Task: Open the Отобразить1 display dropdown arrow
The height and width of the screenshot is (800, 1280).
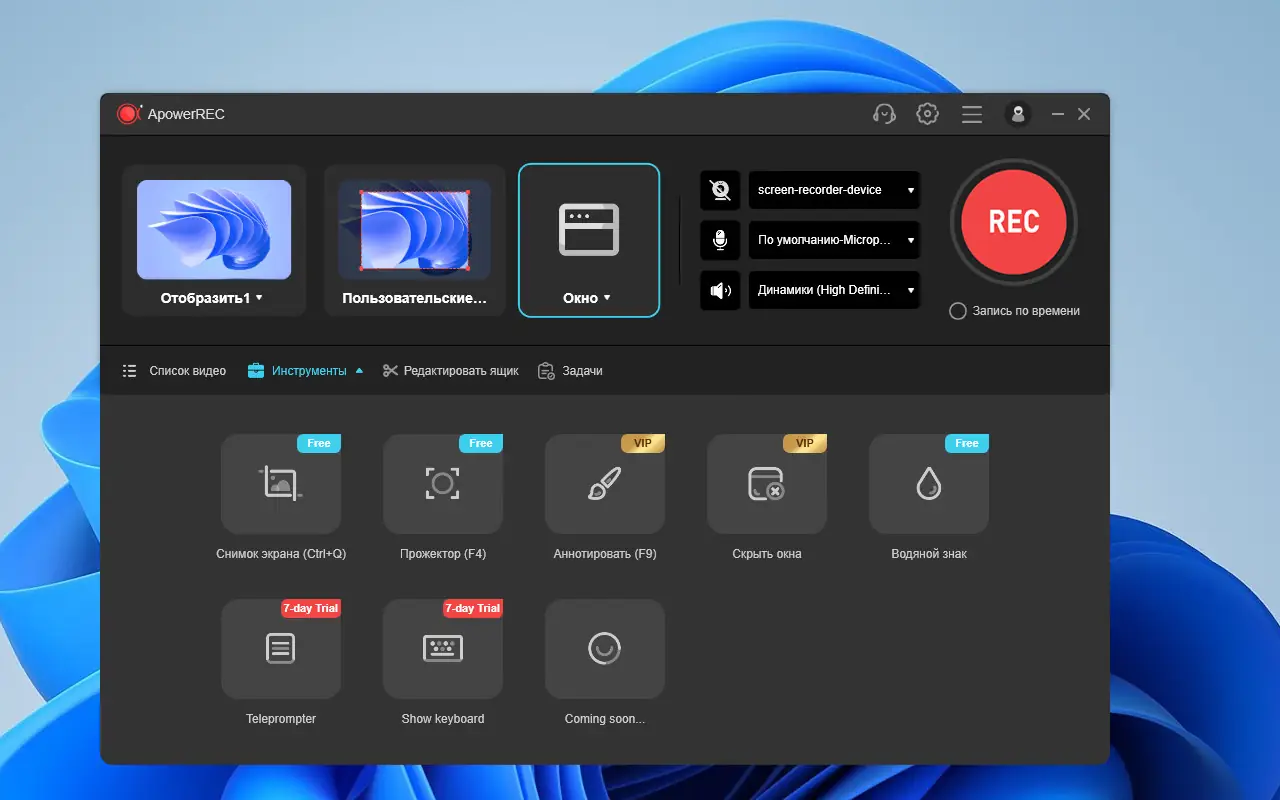Action: (259, 298)
